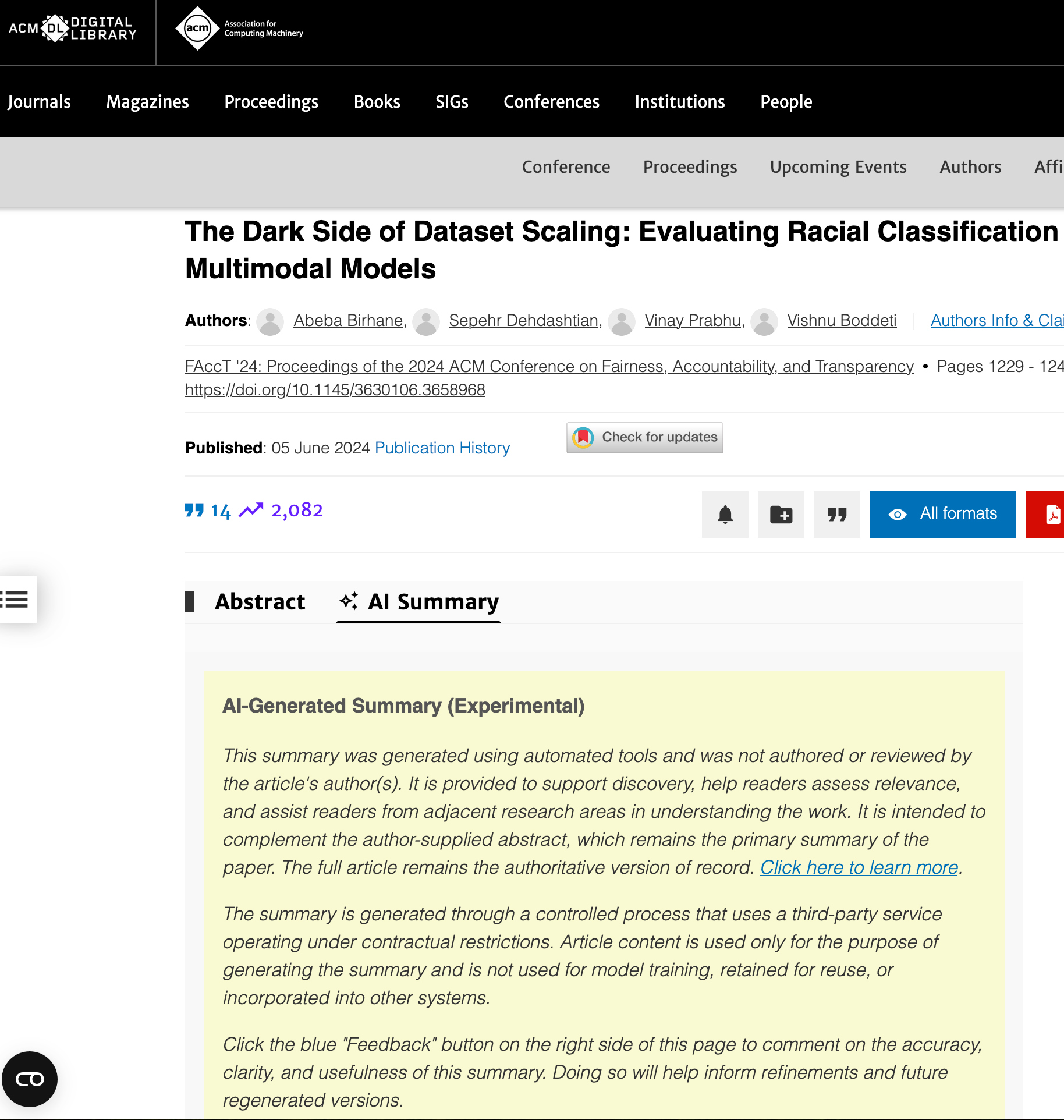Expand the Publication History link
Screen dimensions: 1064x1120
tap(442, 448)
